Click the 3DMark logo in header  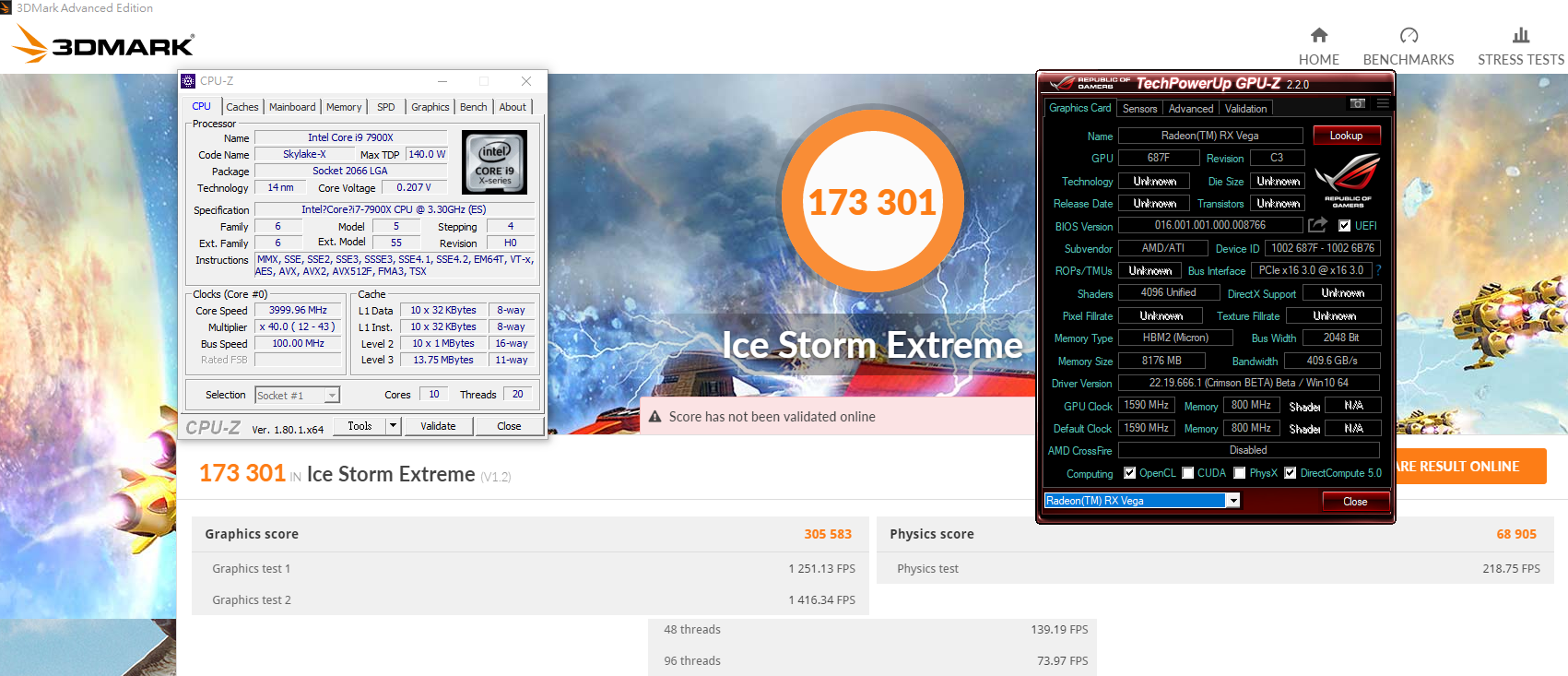[x=103, y=43]
